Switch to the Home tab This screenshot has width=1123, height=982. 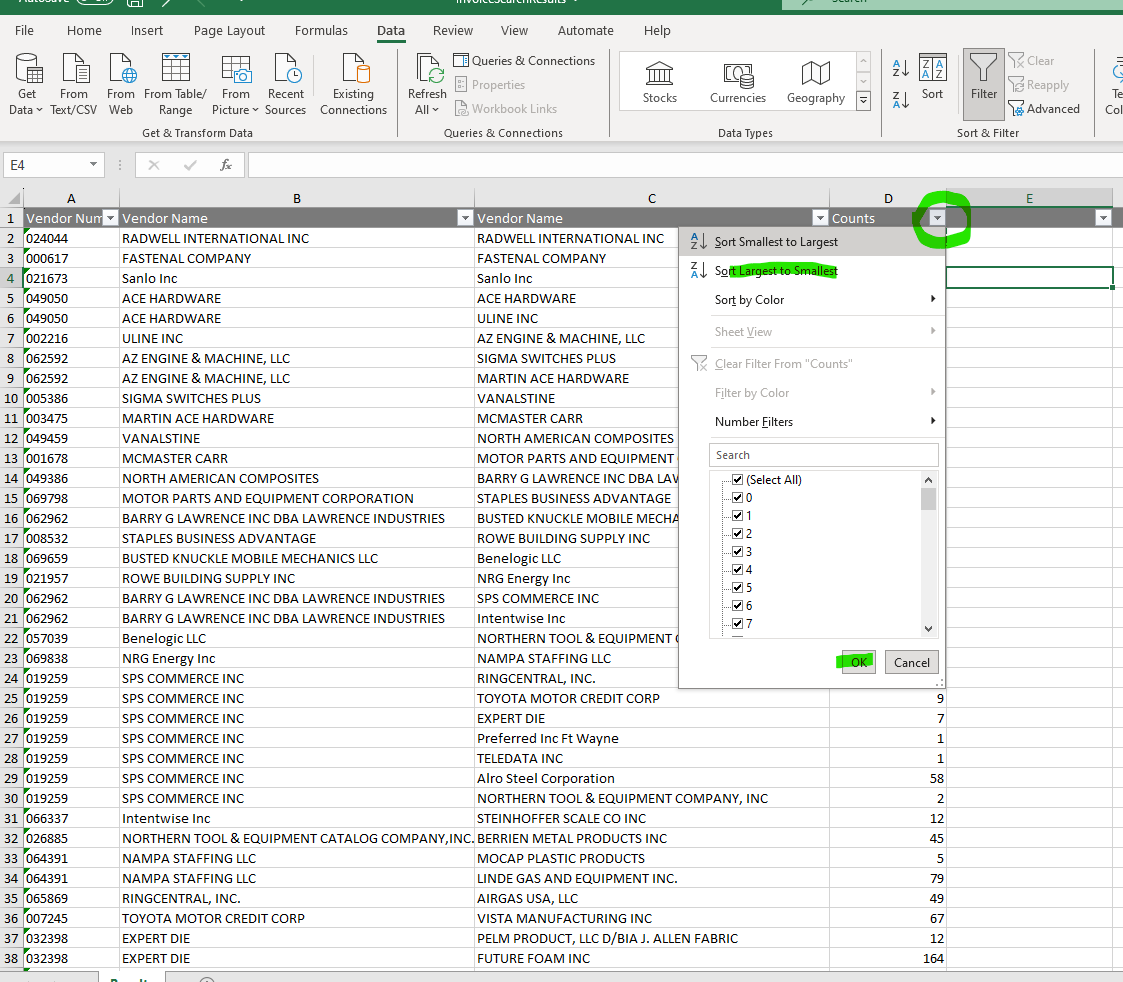[84, 31]
